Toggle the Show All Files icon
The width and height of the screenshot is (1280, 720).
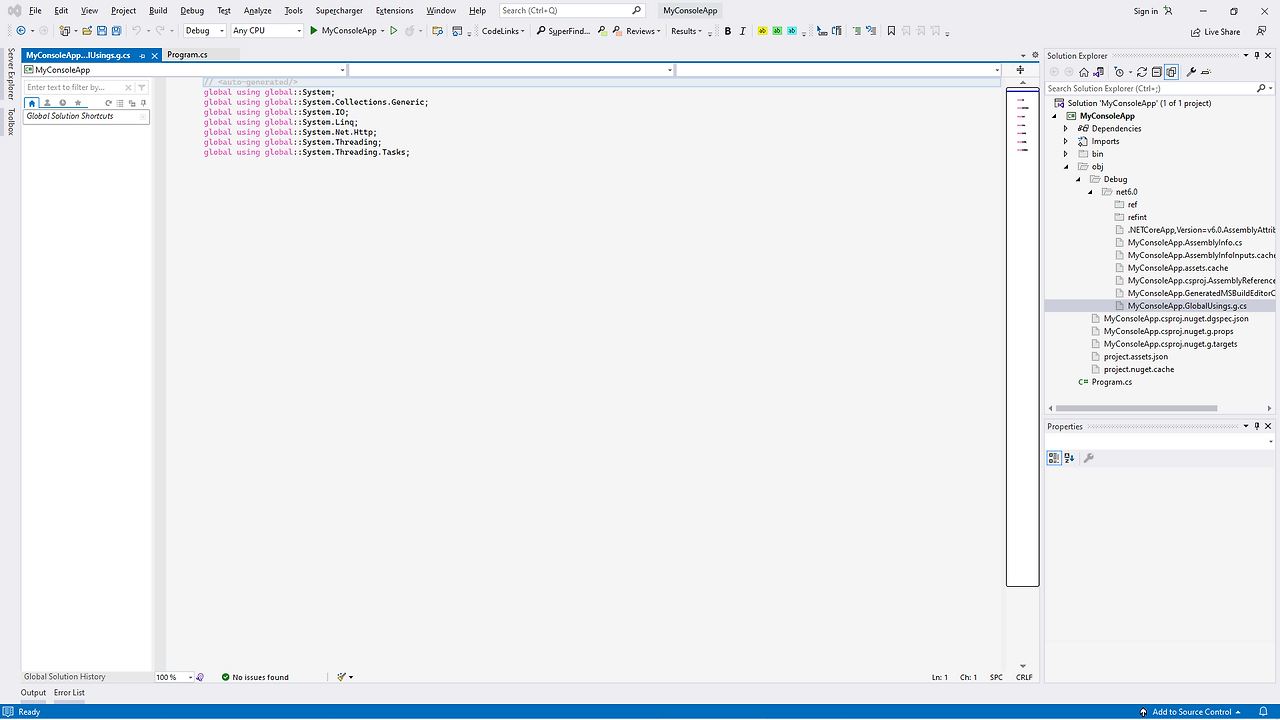(1173, 71)
